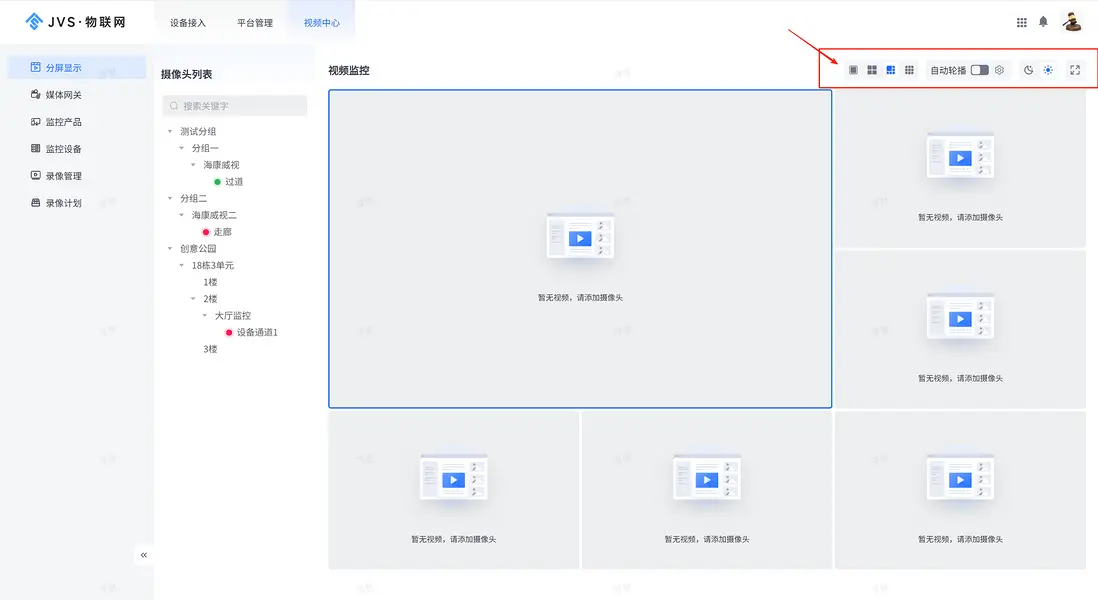Click the 录像计划 sidebar icon
This screenshot has width=1098, height=600.
point(36,202)
